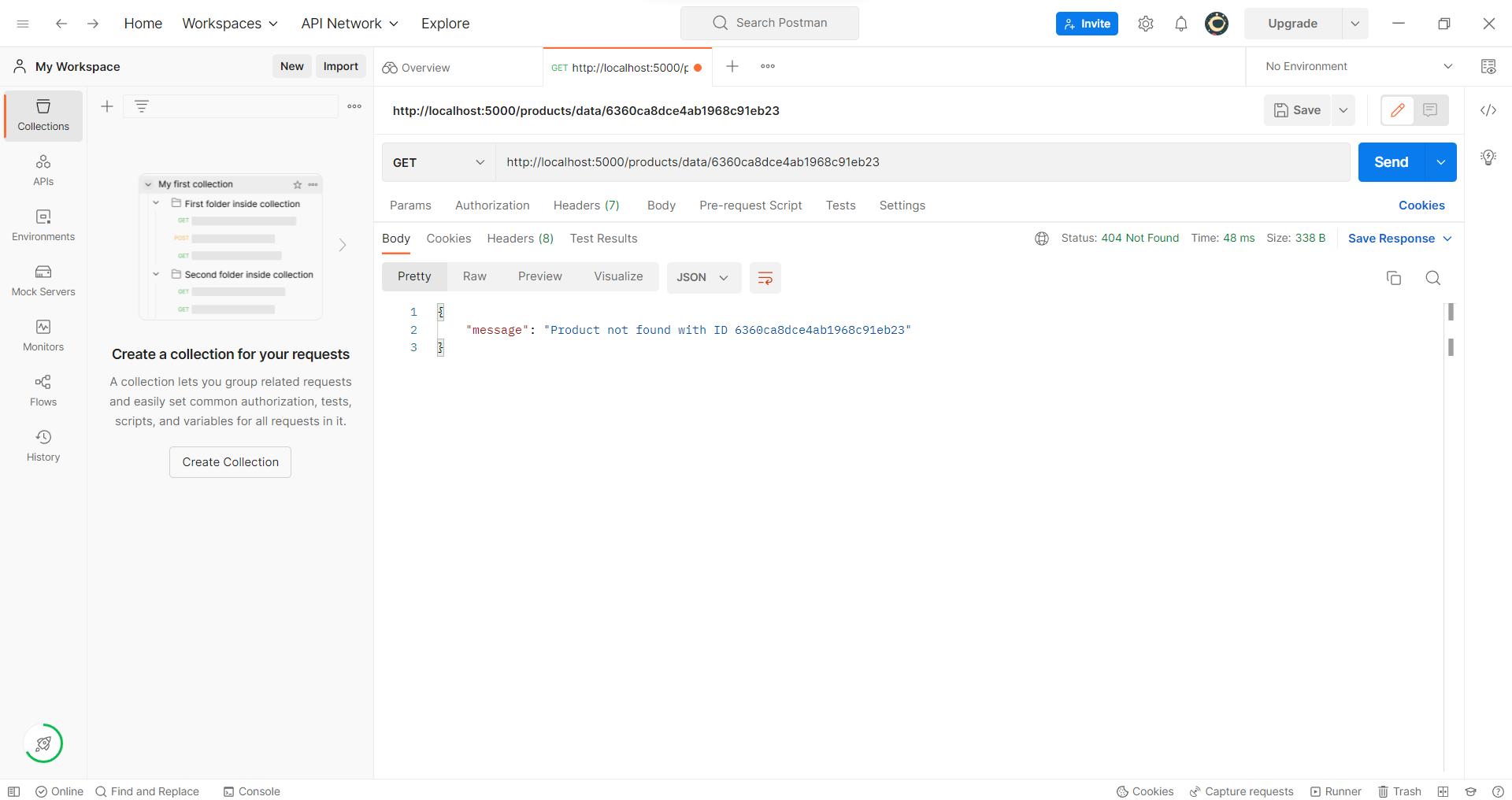The height and width of the screenshot is (800, 1512).
Task: Click the Search Postman box
Action: pyautogui.click(x=769, y=23)
